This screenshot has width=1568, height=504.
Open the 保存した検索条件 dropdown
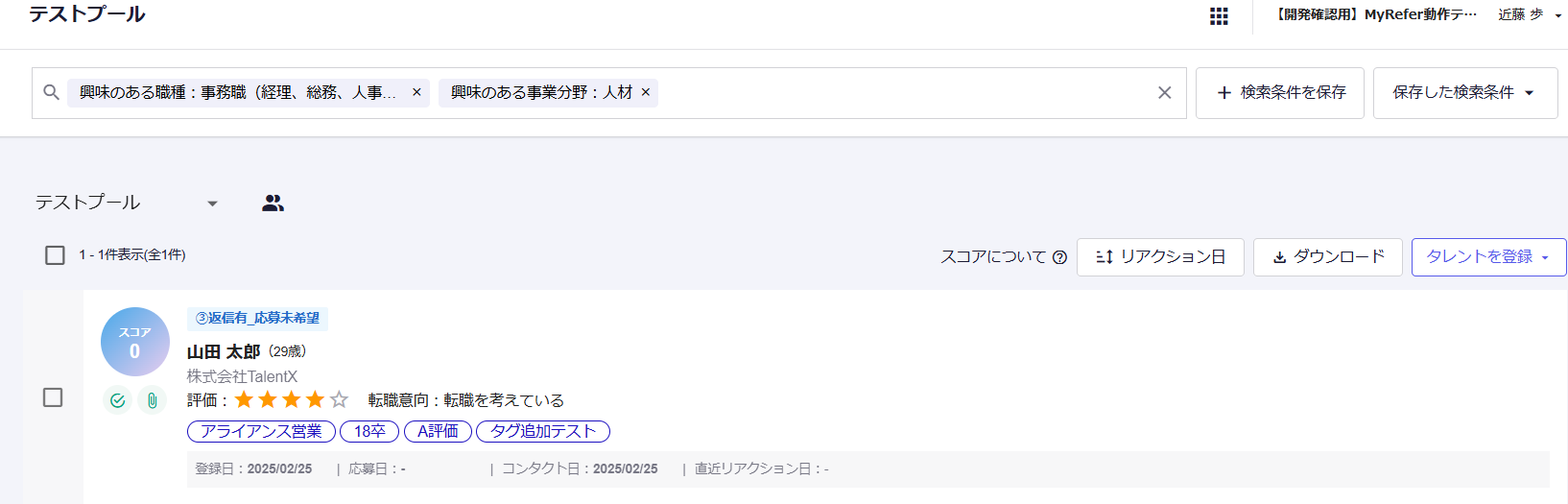pos(1464,93)
